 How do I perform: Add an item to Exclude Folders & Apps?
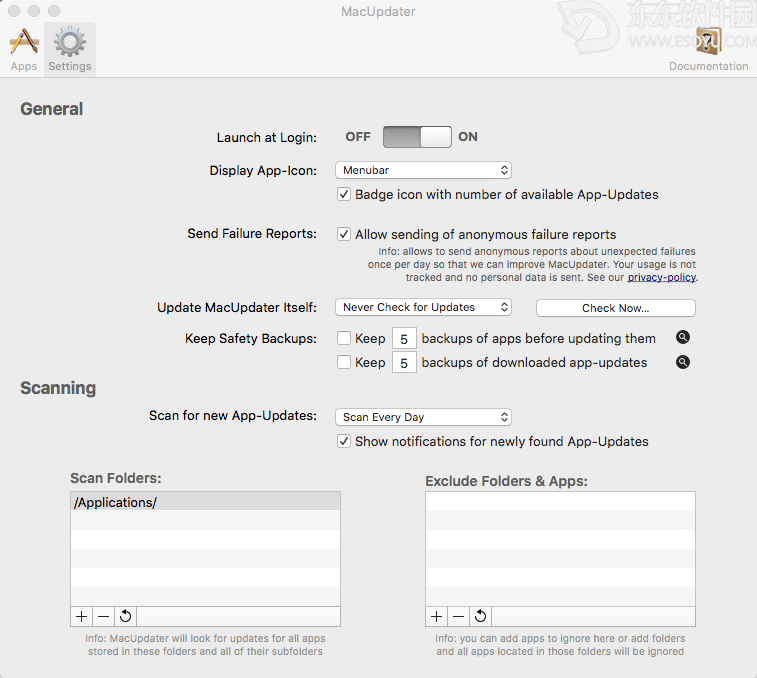[x=436, y=617]
